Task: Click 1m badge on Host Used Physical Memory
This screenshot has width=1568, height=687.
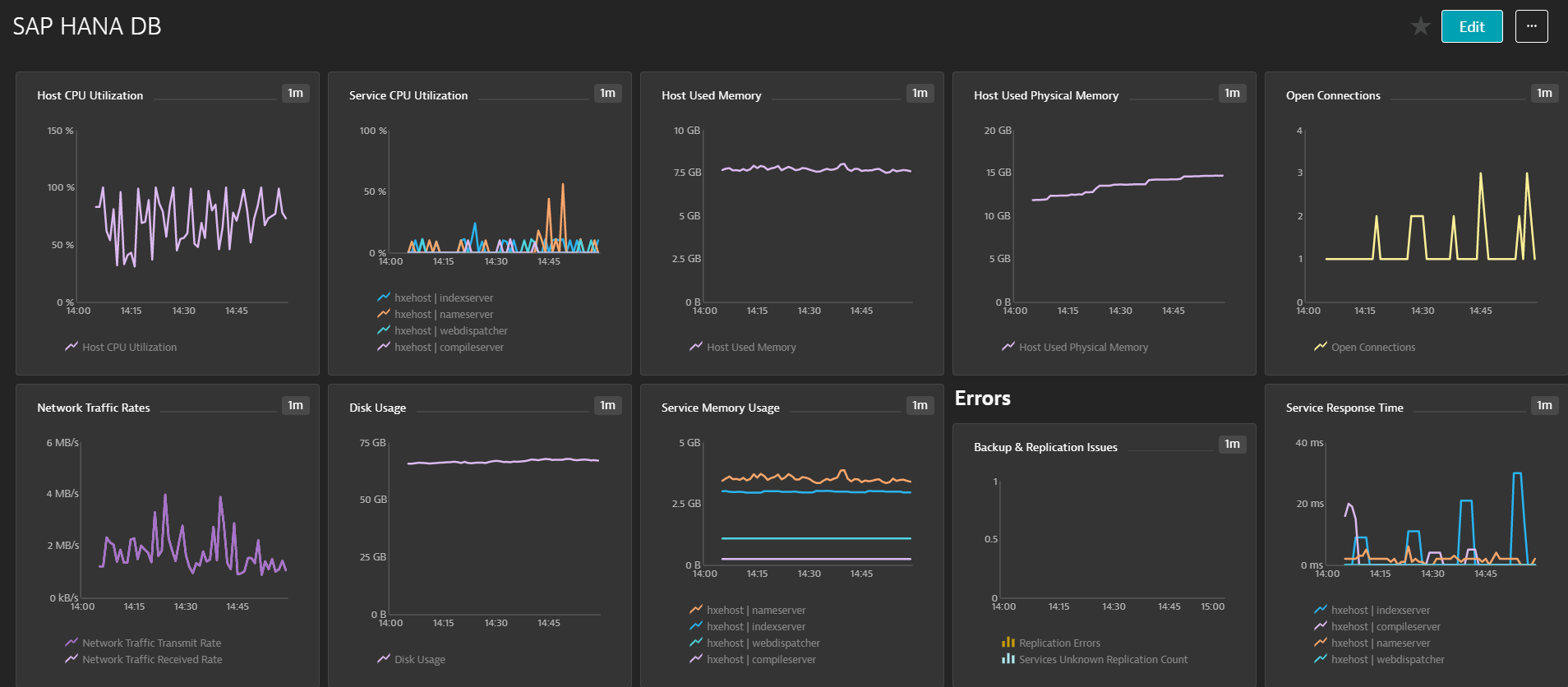Action: [x=1233, y=93]
